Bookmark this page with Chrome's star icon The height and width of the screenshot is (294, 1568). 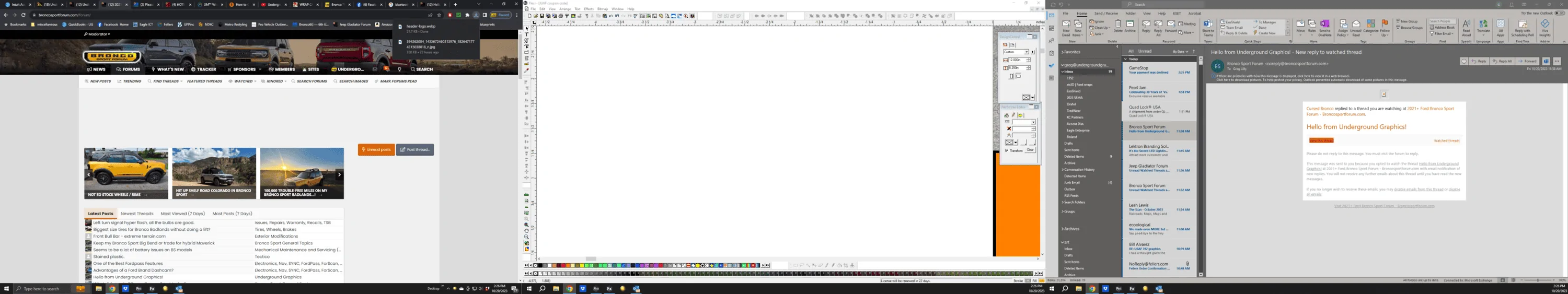coord(439,15)
